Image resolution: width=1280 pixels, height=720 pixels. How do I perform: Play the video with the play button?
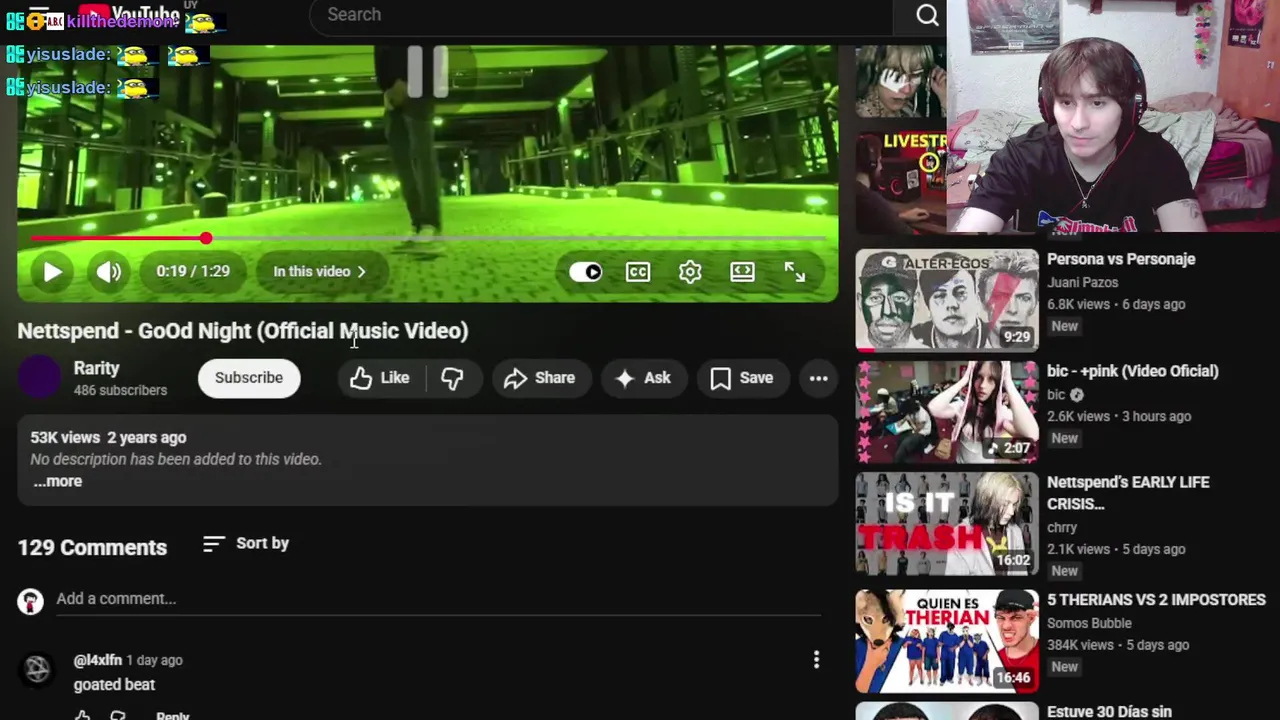coord(52,271)
